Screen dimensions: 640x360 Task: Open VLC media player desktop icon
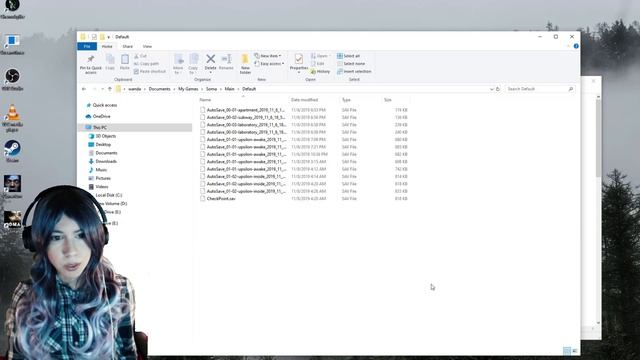(12, 118)
